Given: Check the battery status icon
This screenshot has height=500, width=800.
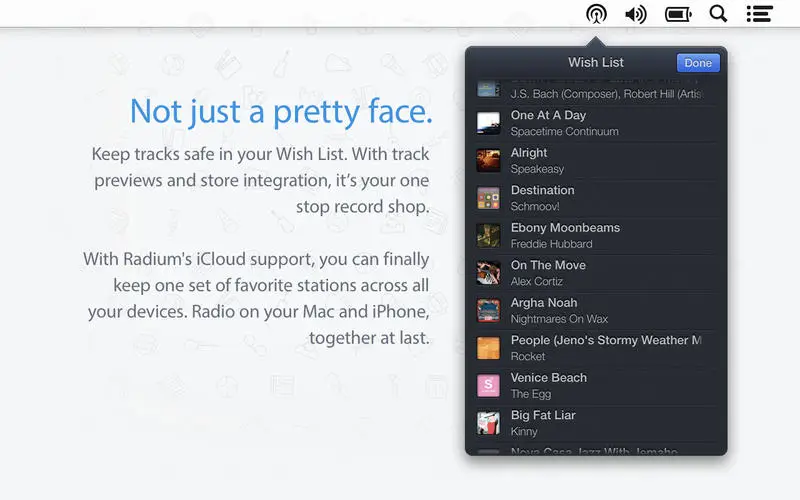Looking at the screenshot, I should tap(678, 14).
